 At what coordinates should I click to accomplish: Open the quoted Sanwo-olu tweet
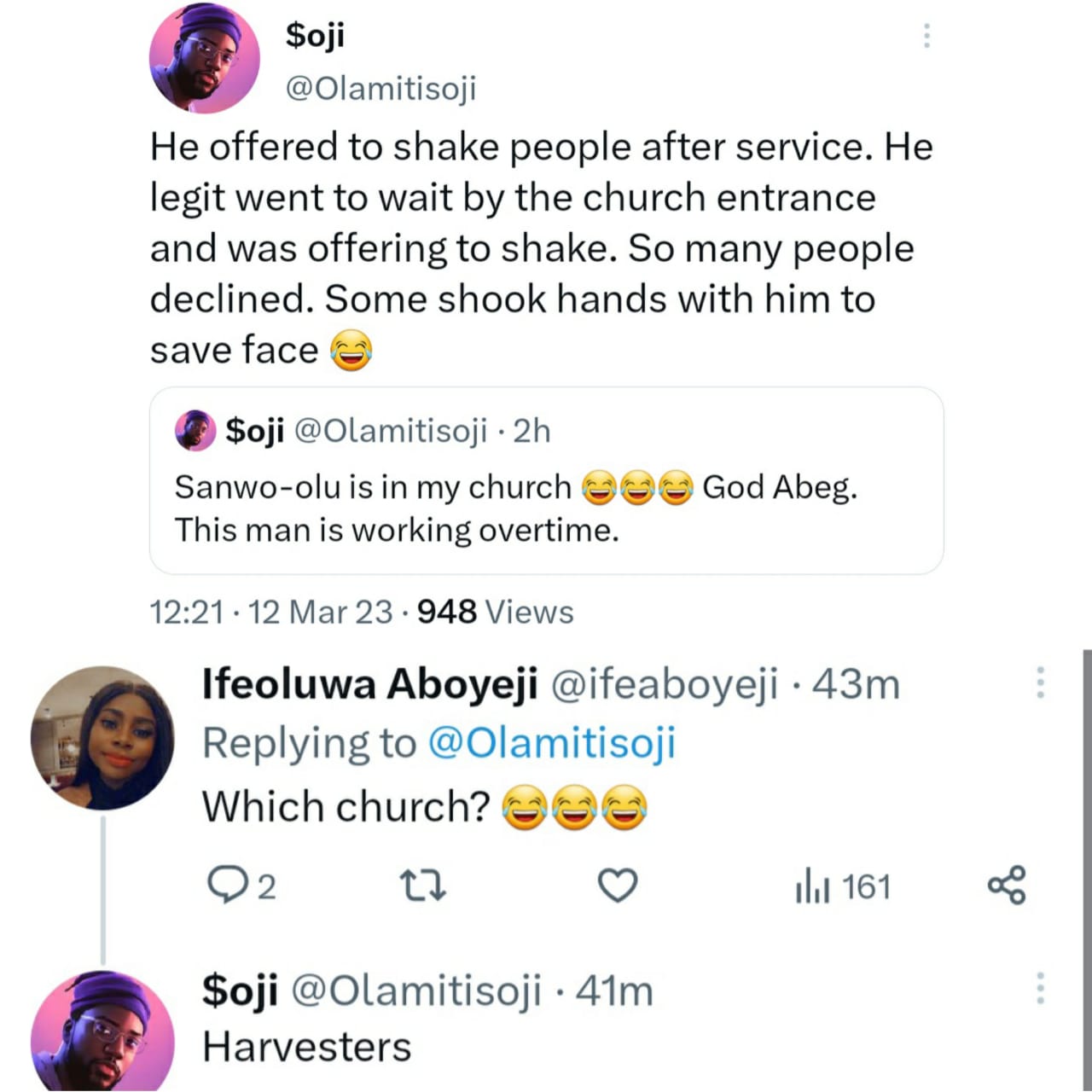click(546, 508)
